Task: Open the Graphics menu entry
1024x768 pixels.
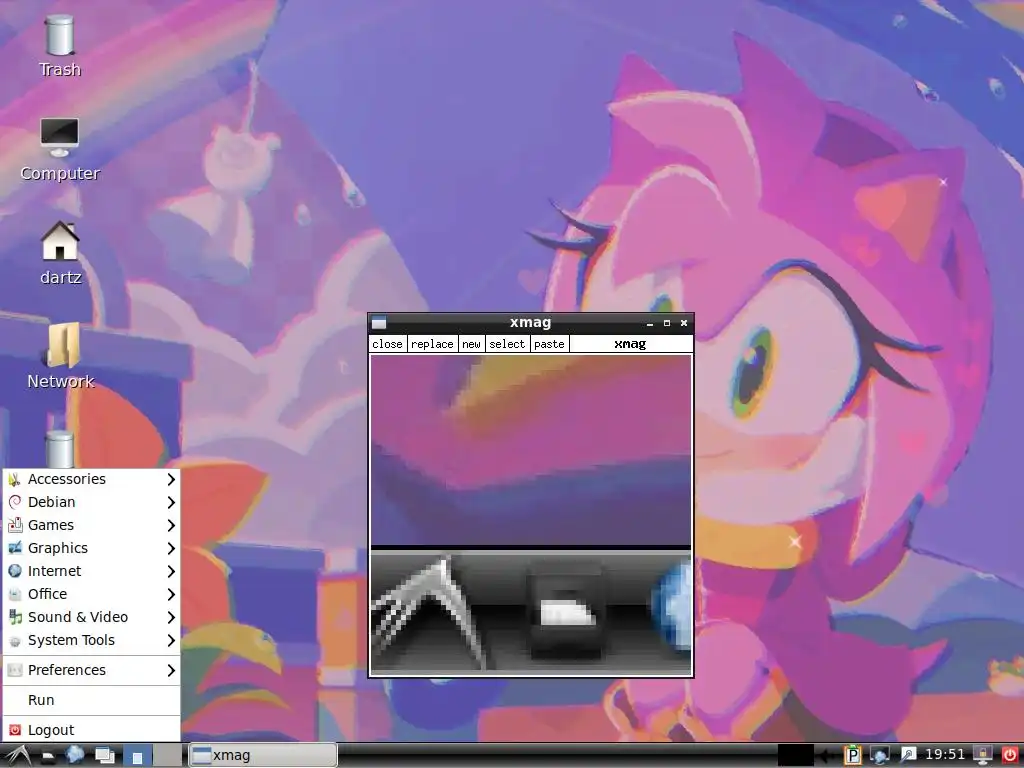Action: pyautogui.click(x=91, y=548)
